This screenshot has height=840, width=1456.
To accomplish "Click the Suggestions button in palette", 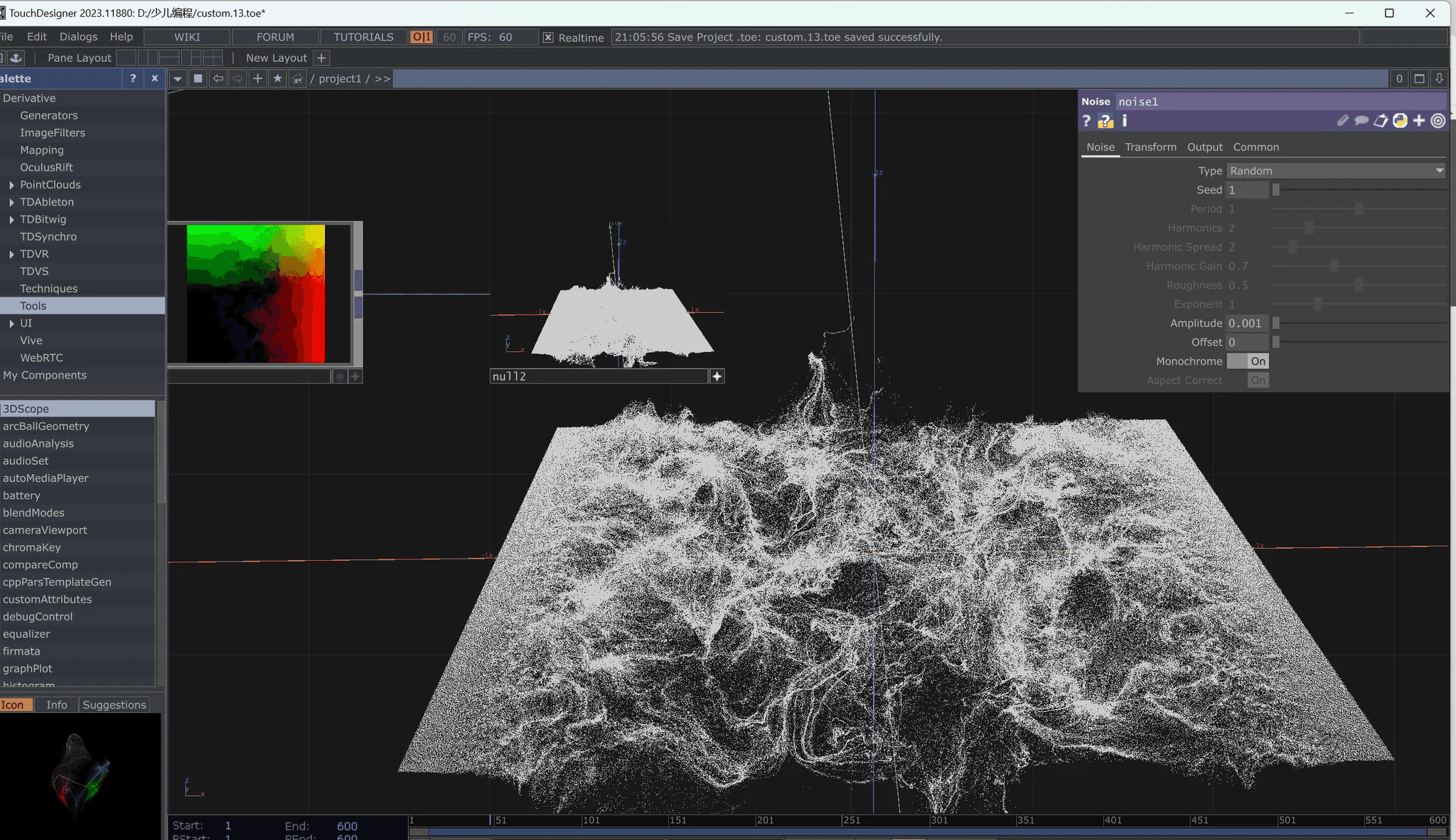I will pyautogui.click(x=114, y=704).
